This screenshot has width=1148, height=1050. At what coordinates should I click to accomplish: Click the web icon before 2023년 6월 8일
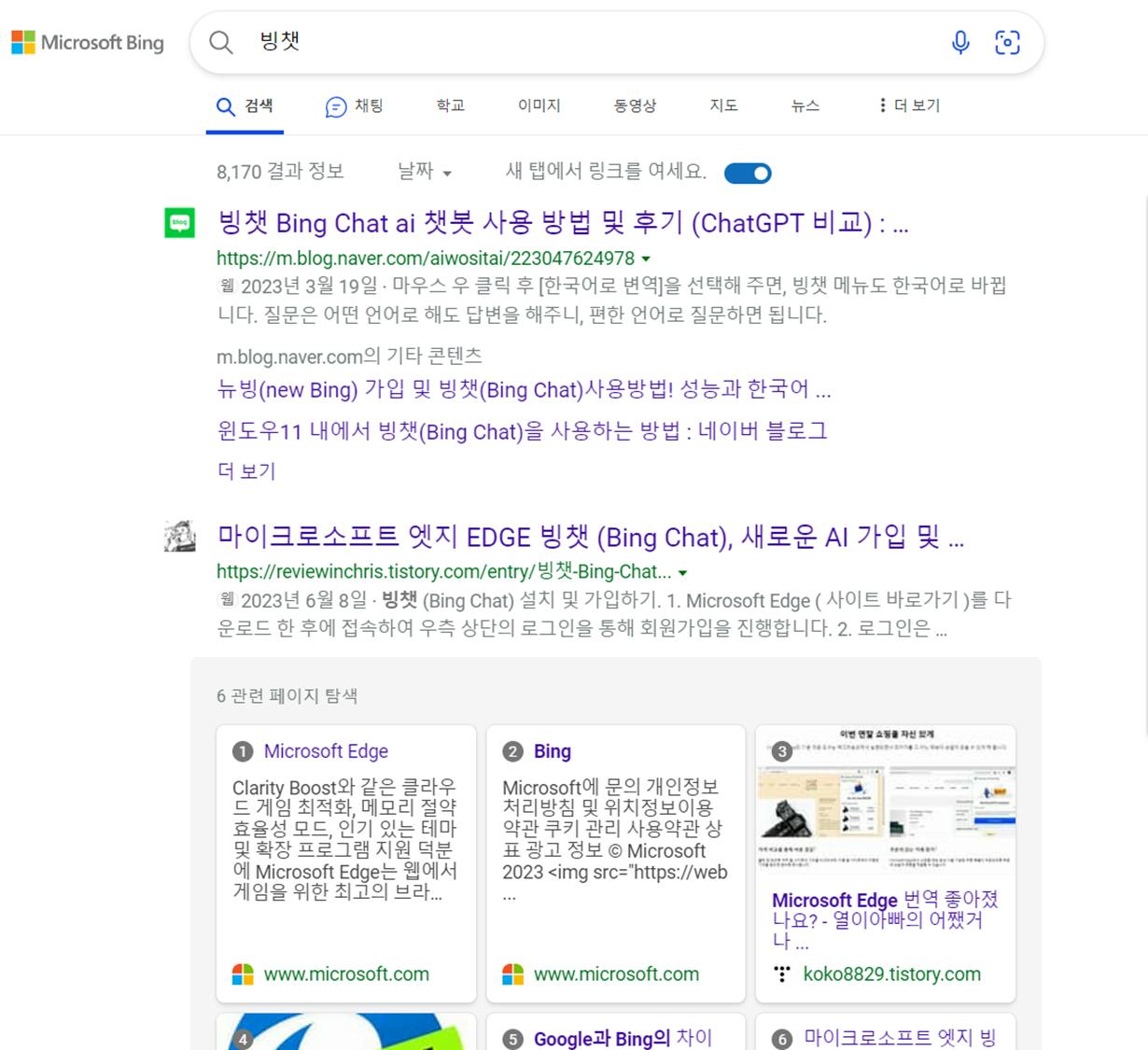click(x=227, y=600)
